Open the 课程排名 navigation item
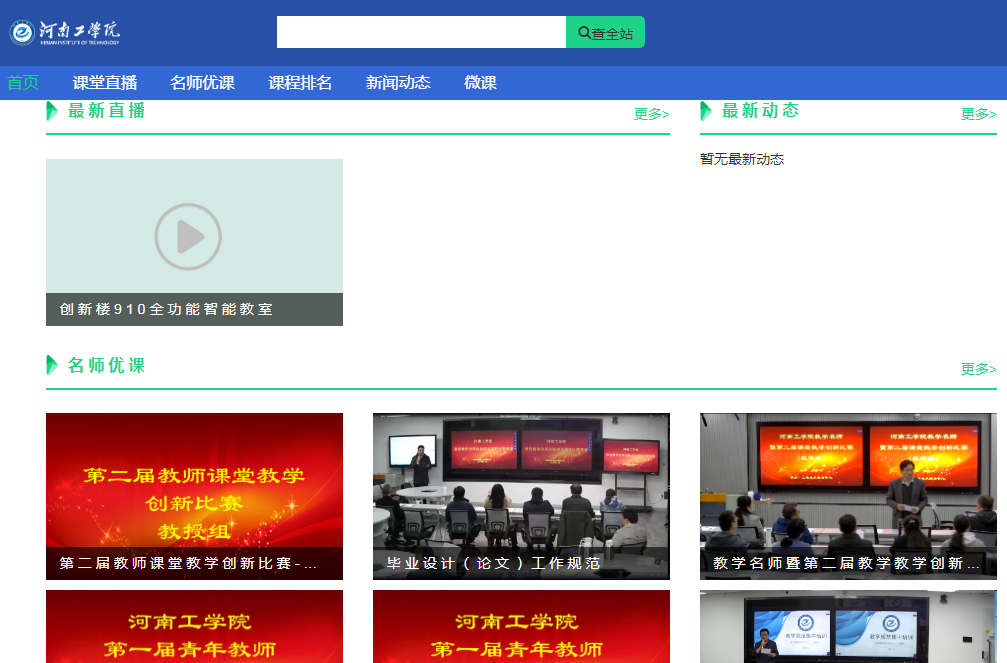Screen dimensions: 1007x663 (x=300, y=83)
